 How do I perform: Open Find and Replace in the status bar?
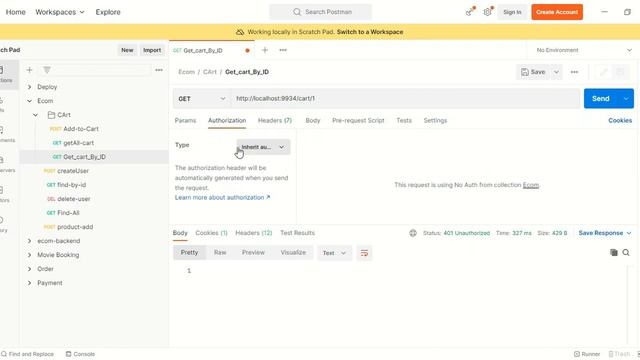[x=27, y=354]
